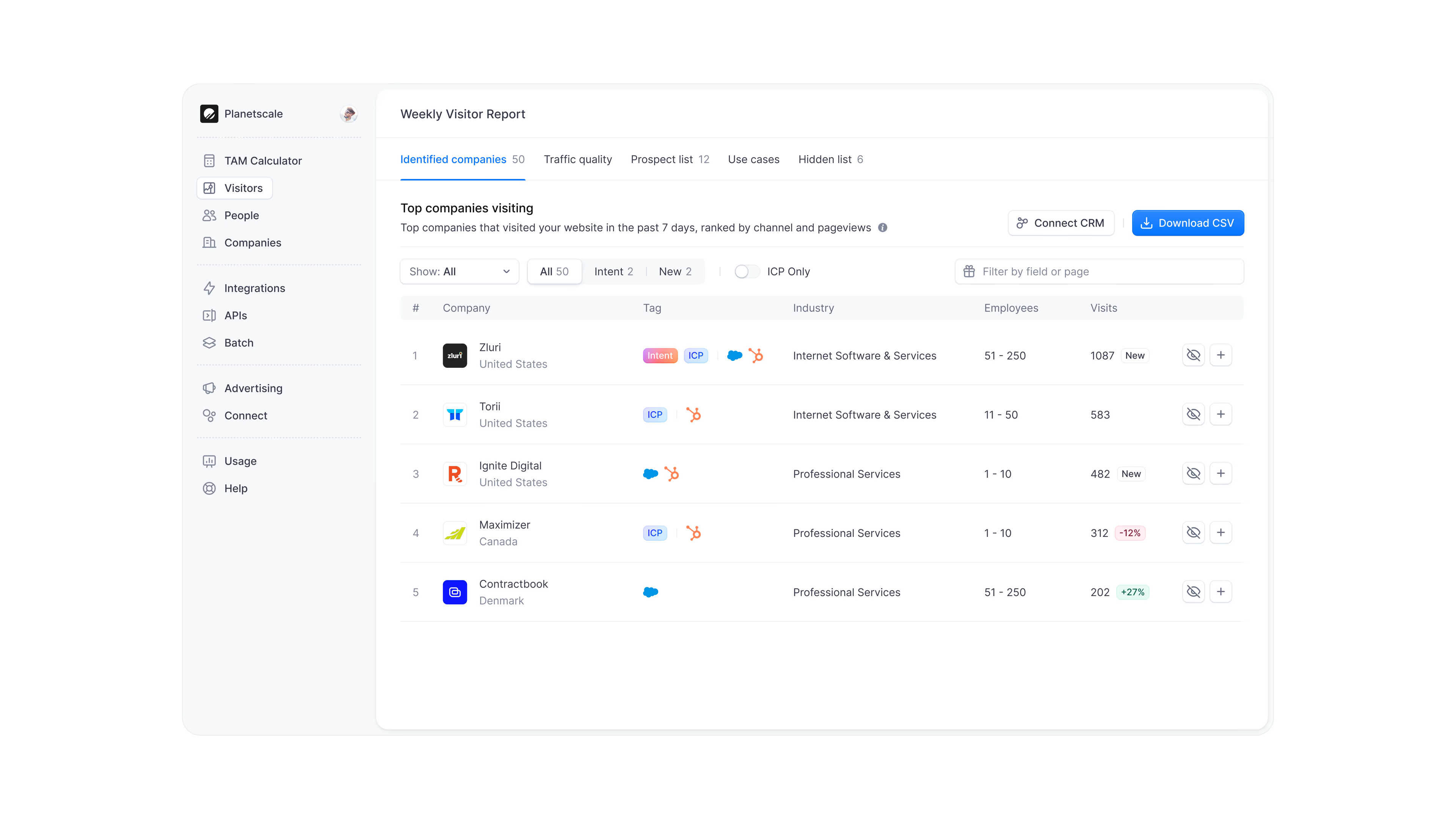Viewport: 1456px width, 819px height.
Task: Add Maximizer with the plus icon
Action: tap(1220, 532)
